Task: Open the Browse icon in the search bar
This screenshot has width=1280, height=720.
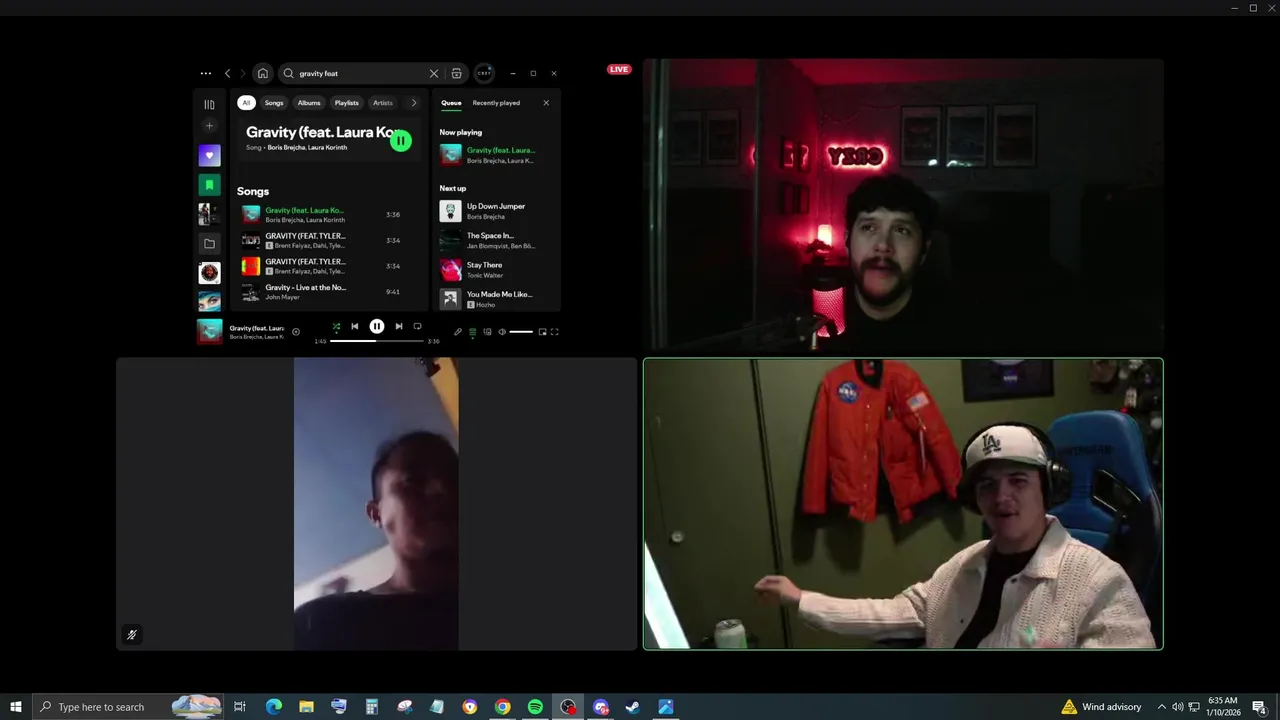Action: [457, 73]
